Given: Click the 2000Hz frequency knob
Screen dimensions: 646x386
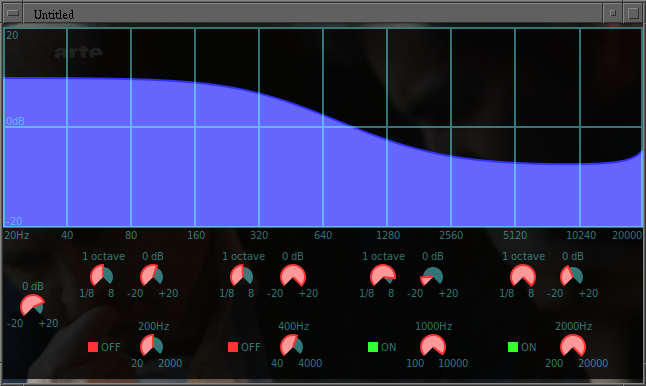Looking at the screenshot, I should (x=573, y=345).
